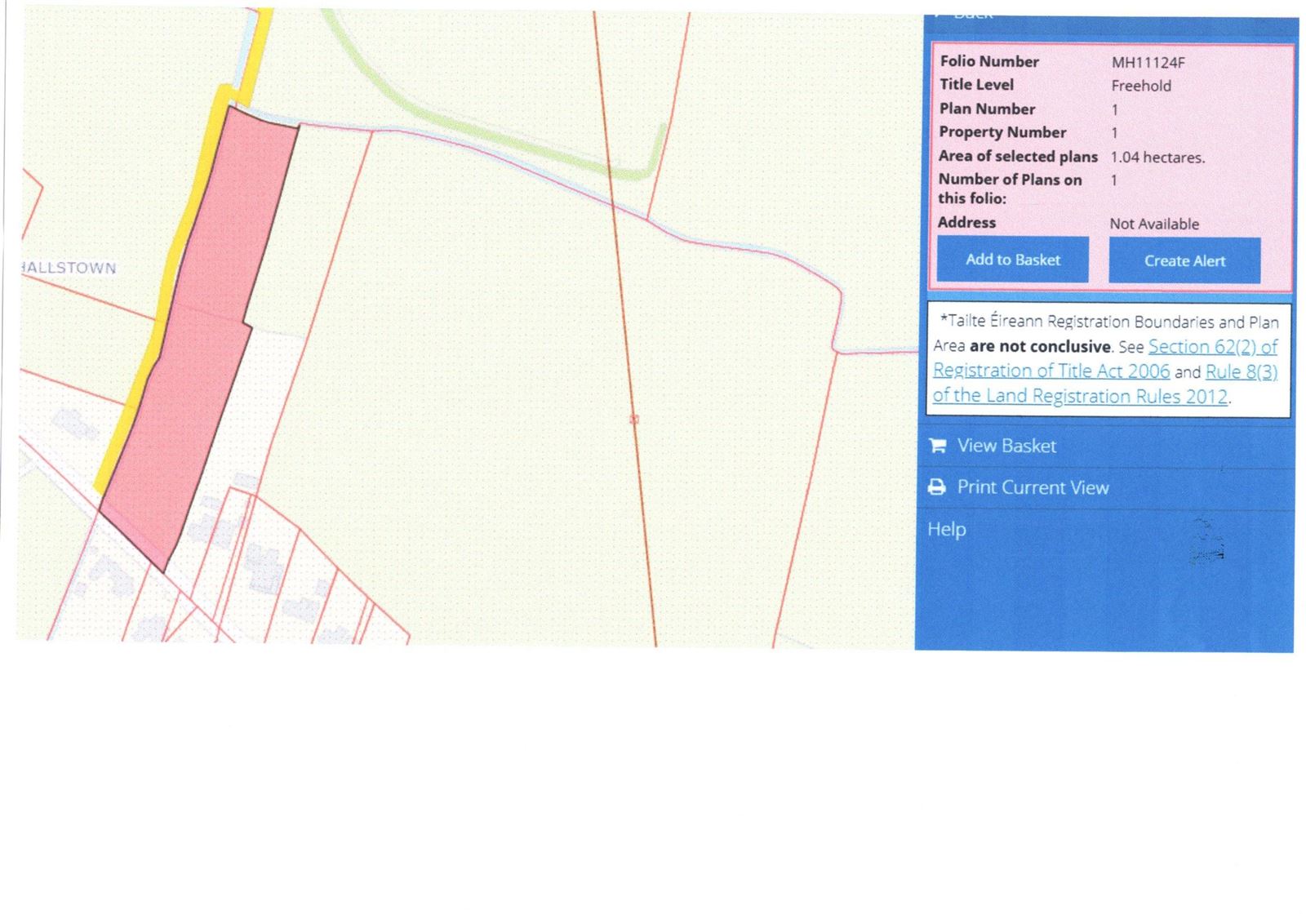Click the Area of selected plans label

tap(1018, 156)
